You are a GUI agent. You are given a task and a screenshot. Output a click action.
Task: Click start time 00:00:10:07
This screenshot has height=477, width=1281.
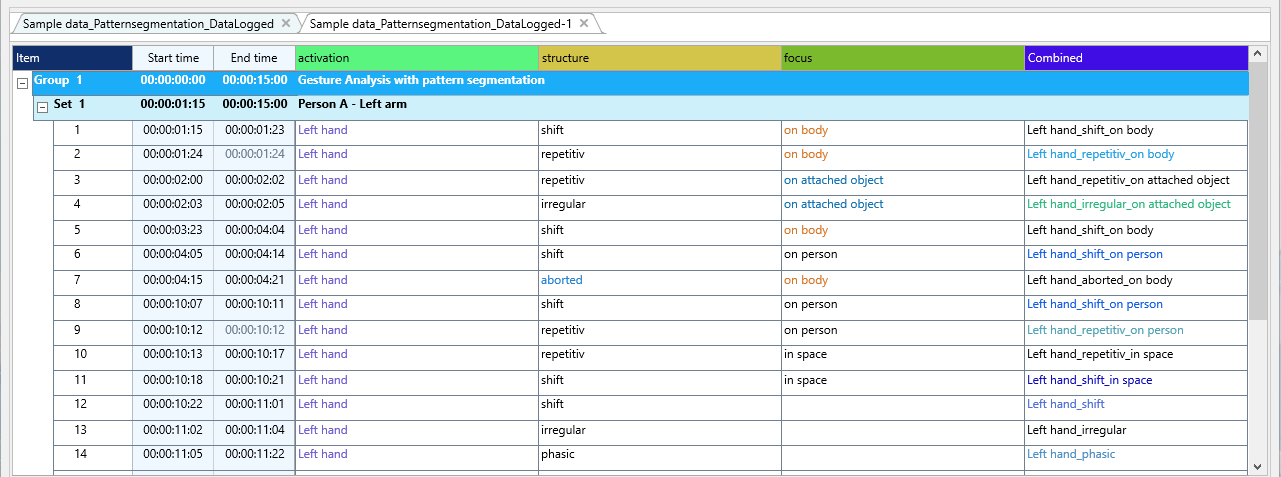(x=173, y=305)
